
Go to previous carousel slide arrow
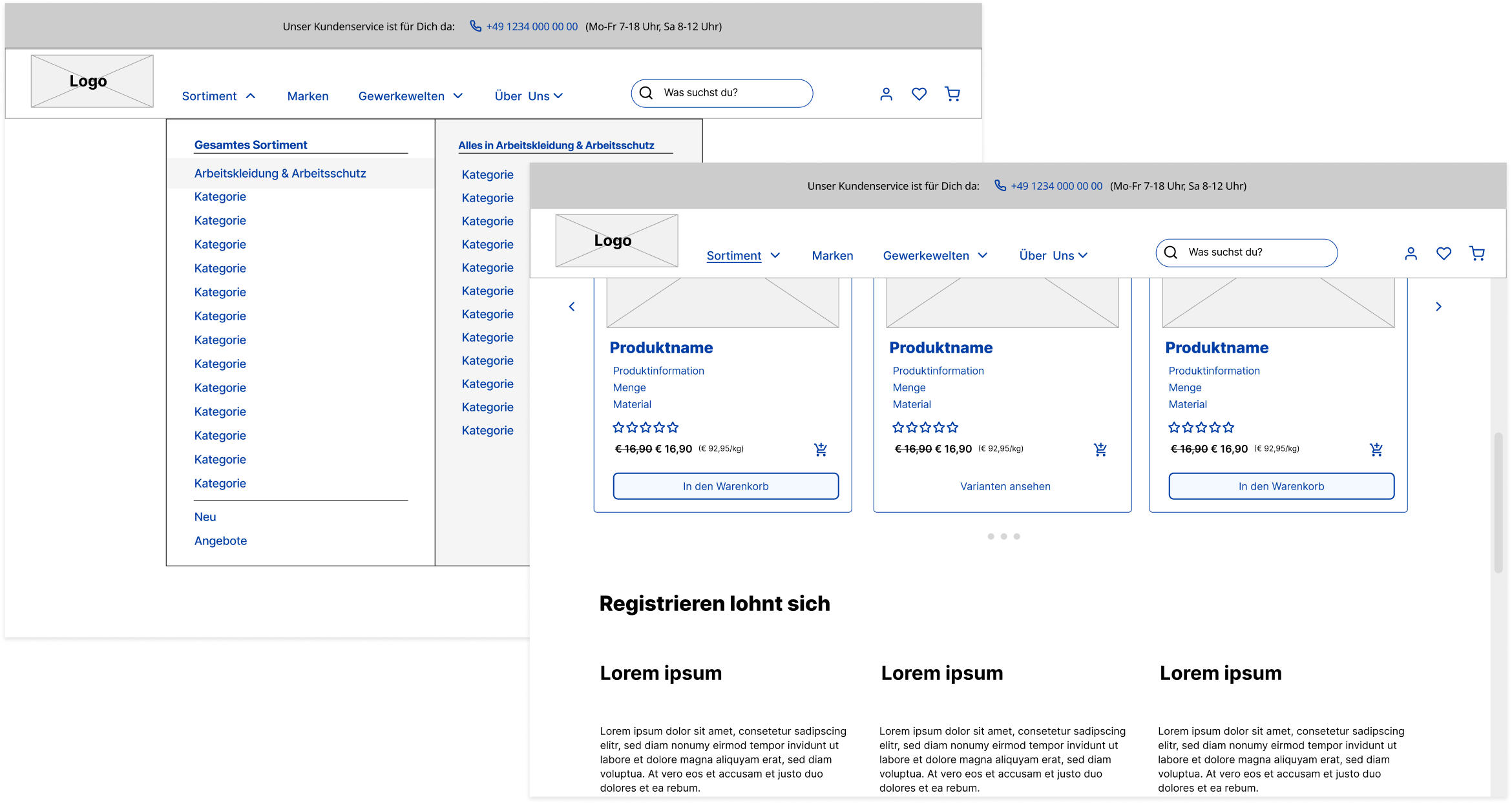click(x=572, y=307)
